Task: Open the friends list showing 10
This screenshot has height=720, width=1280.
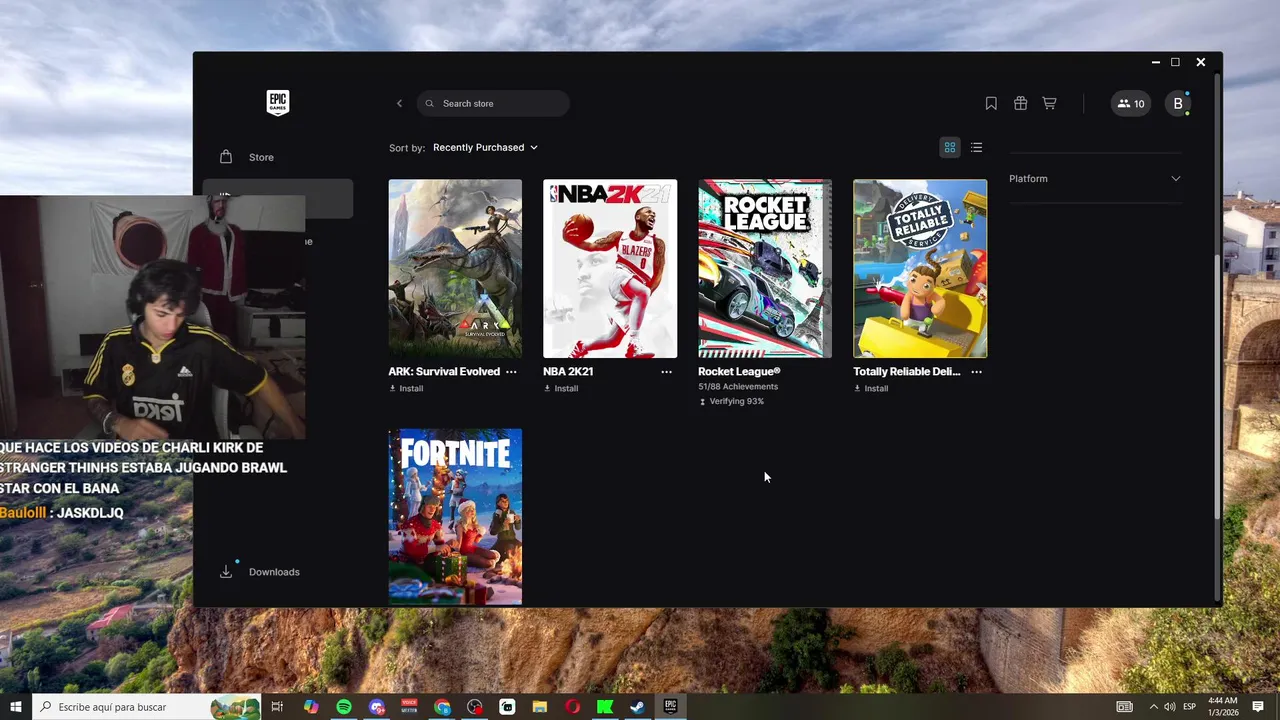Action: (1131, 103)
